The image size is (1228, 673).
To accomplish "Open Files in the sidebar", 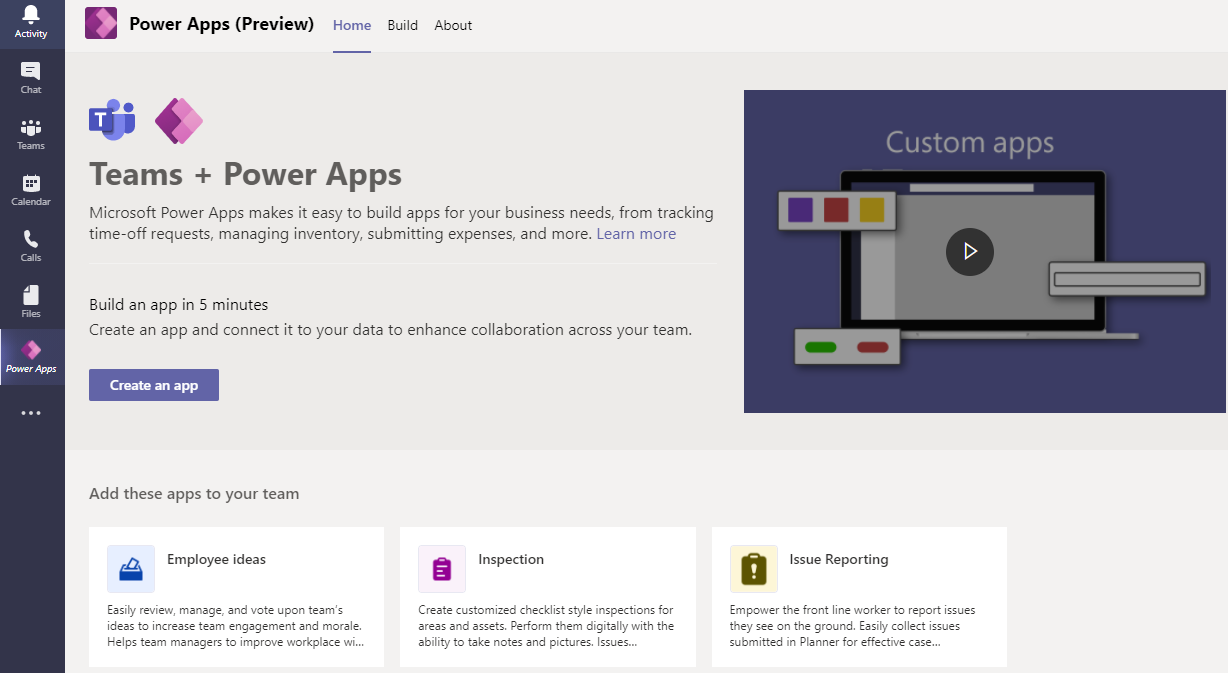I will [31, 302].
